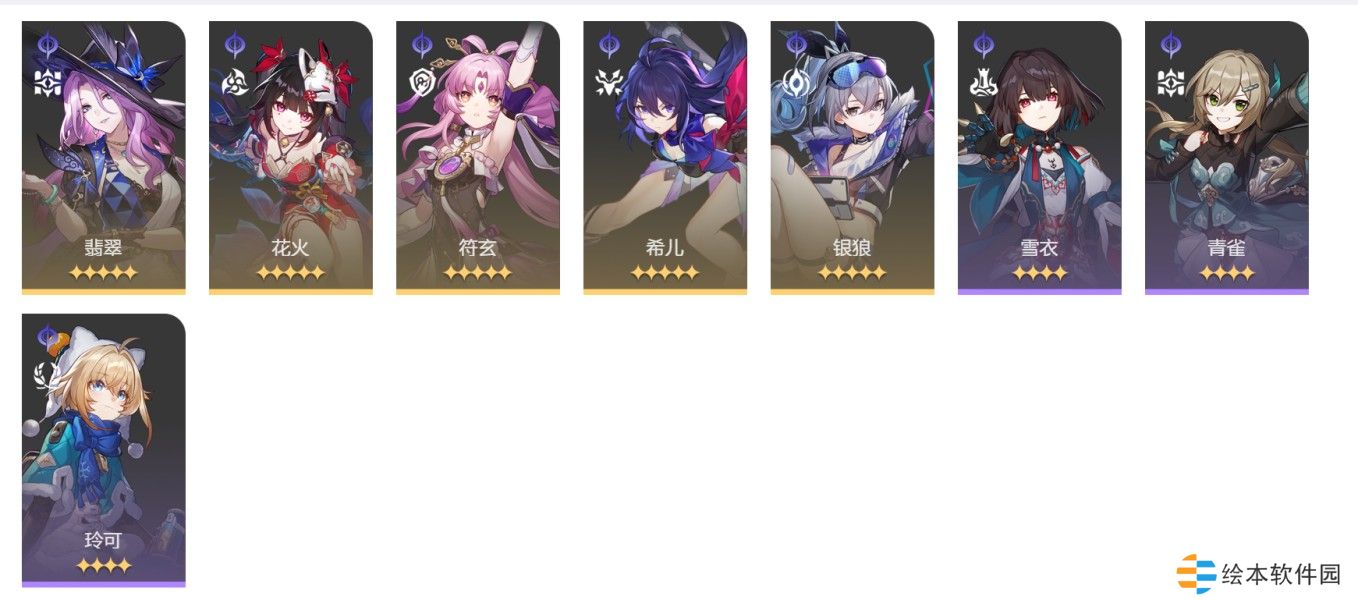Click the Erudition path icon on 翡翠 card

(x=48, y=81)
